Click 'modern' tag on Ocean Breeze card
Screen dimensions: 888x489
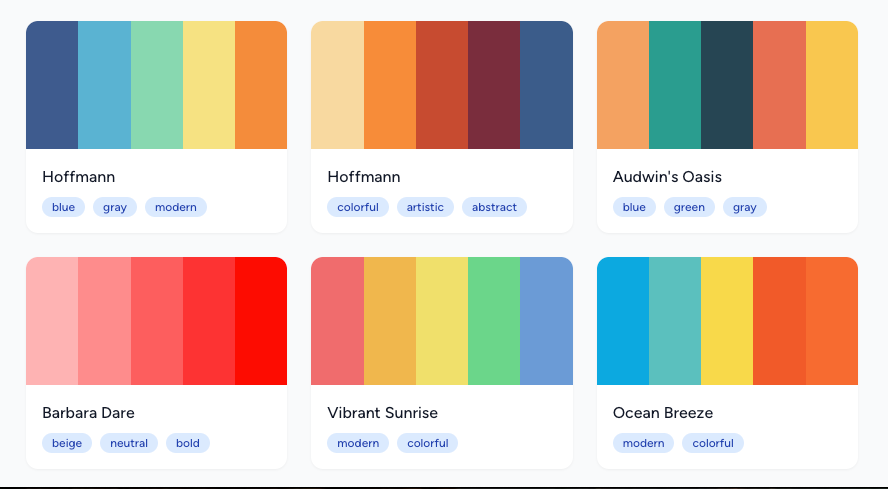(643, 443)
